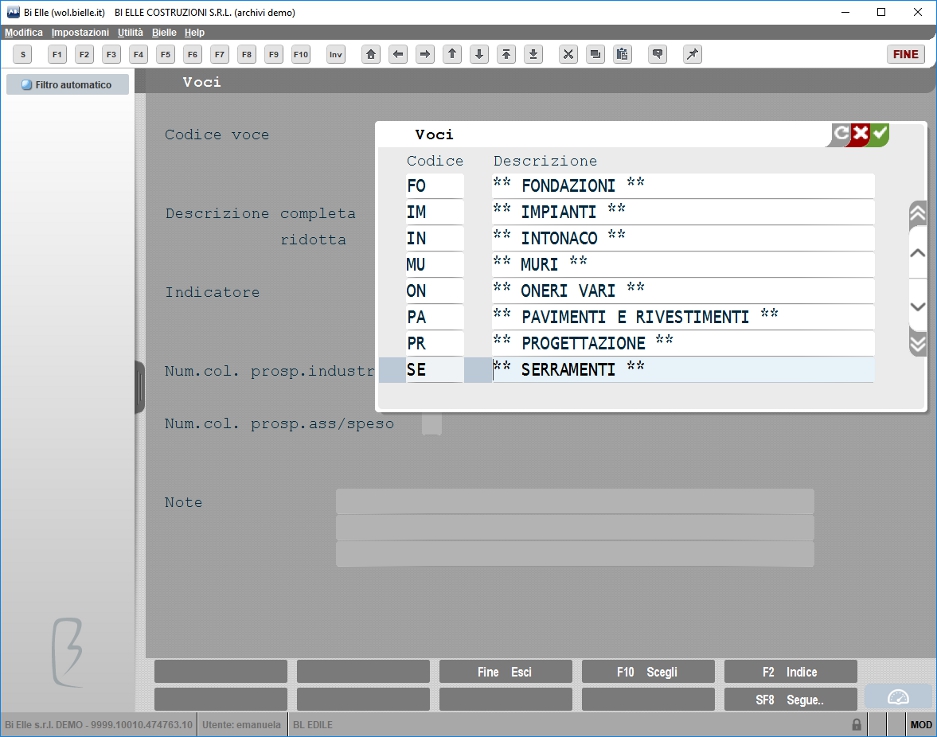Open the Impostazioni menu

[80, 32]
